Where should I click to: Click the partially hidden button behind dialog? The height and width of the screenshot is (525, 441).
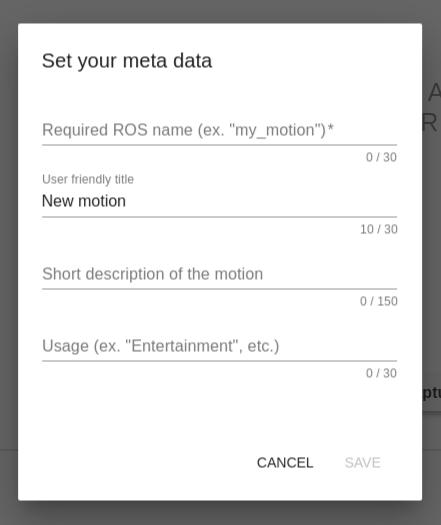431,393
